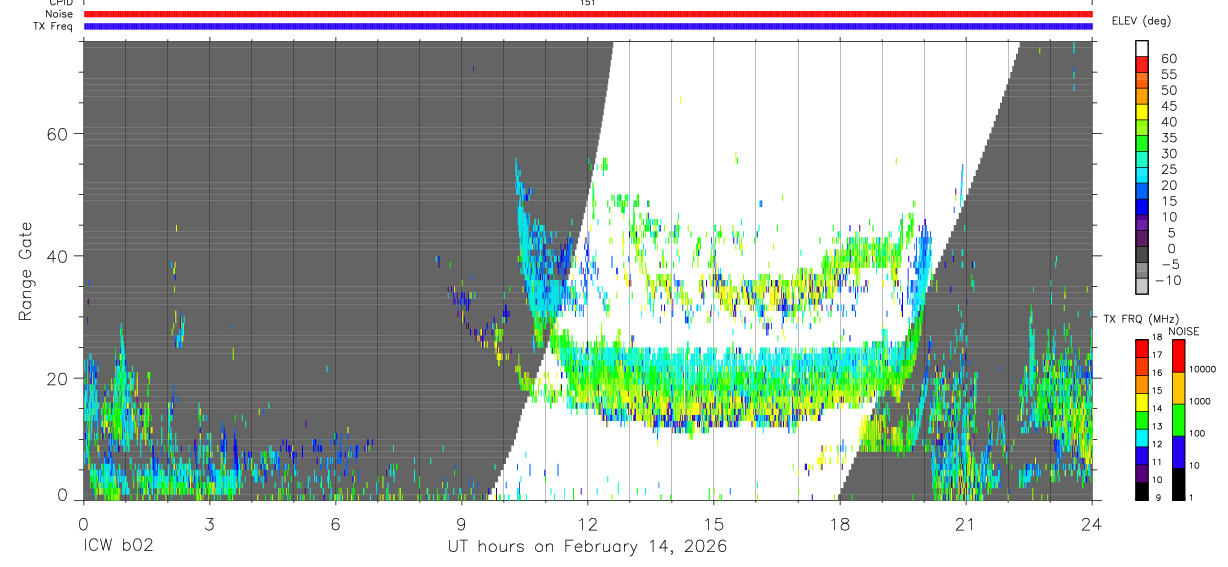Pick the red top segment of TX FRQ colorbar
The image size is (1228, 567).
(x=1141, y=349)
